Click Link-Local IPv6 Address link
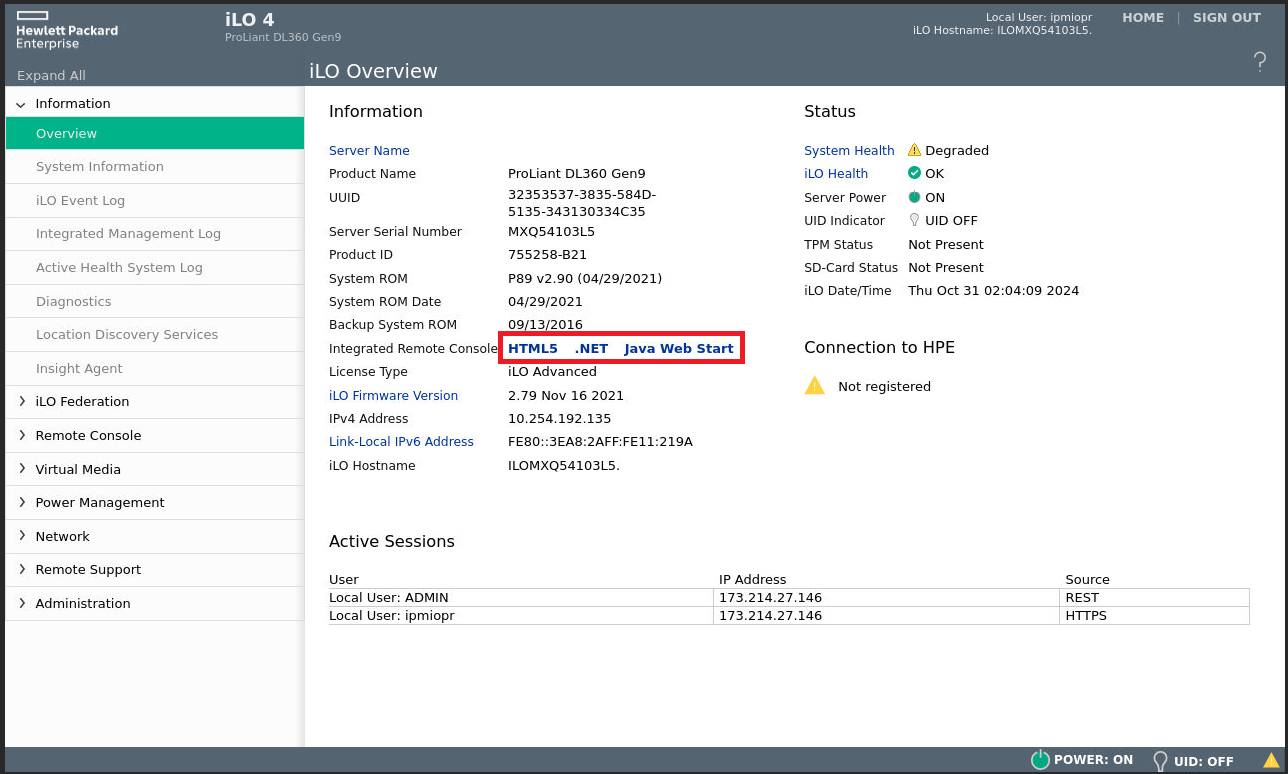This screenshot has width=1288, height=774. [x=401, y=441]
